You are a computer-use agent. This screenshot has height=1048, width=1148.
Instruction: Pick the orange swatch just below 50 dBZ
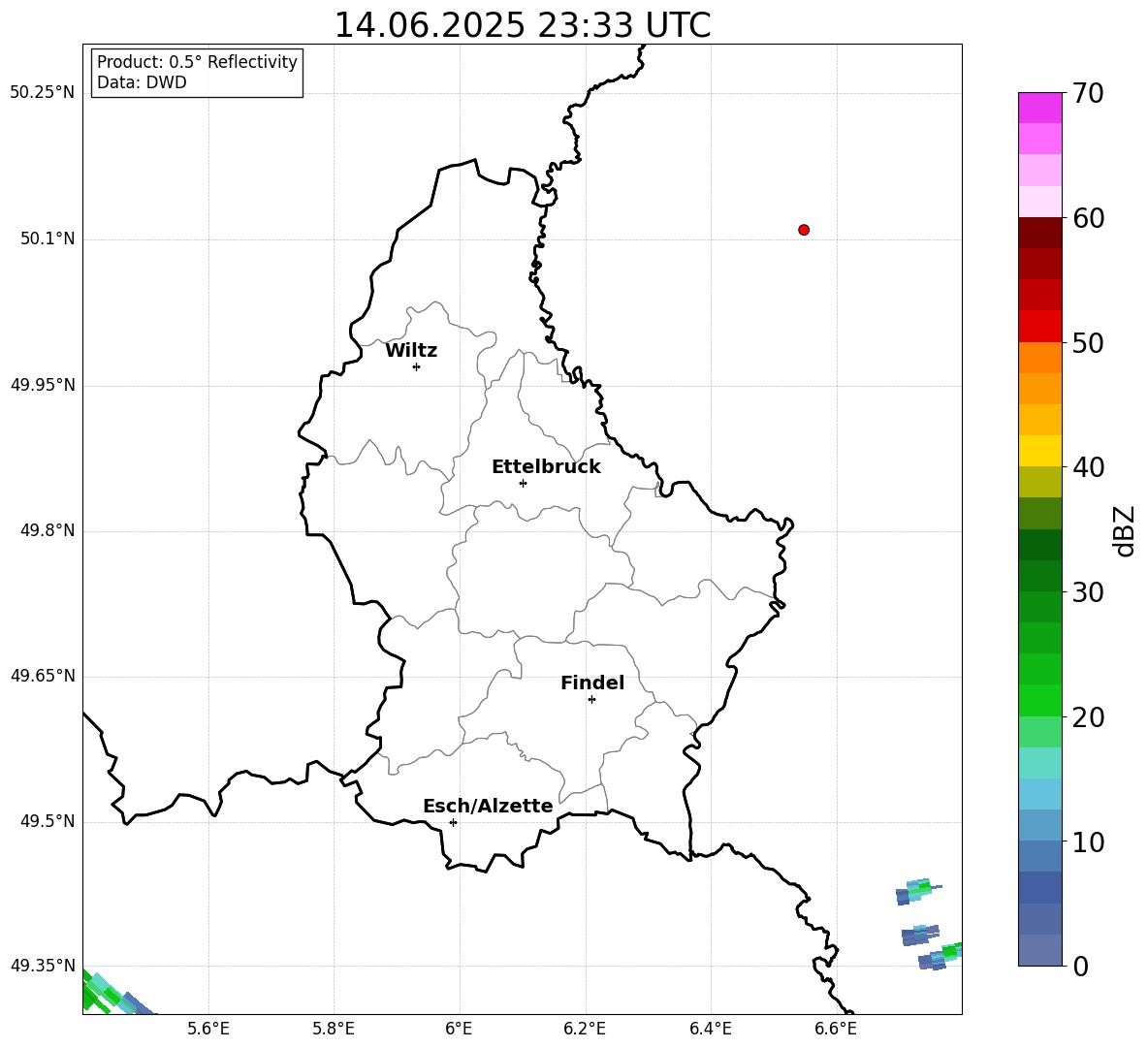(1040, 358)
